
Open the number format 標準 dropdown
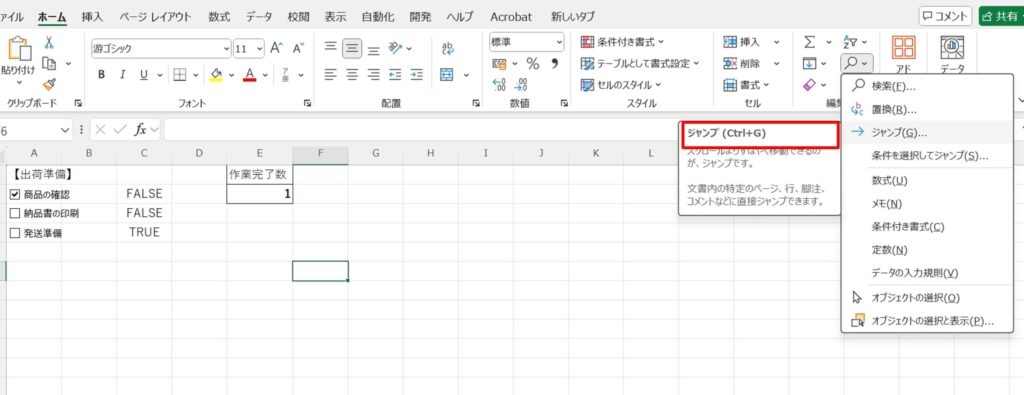[560, 42]
